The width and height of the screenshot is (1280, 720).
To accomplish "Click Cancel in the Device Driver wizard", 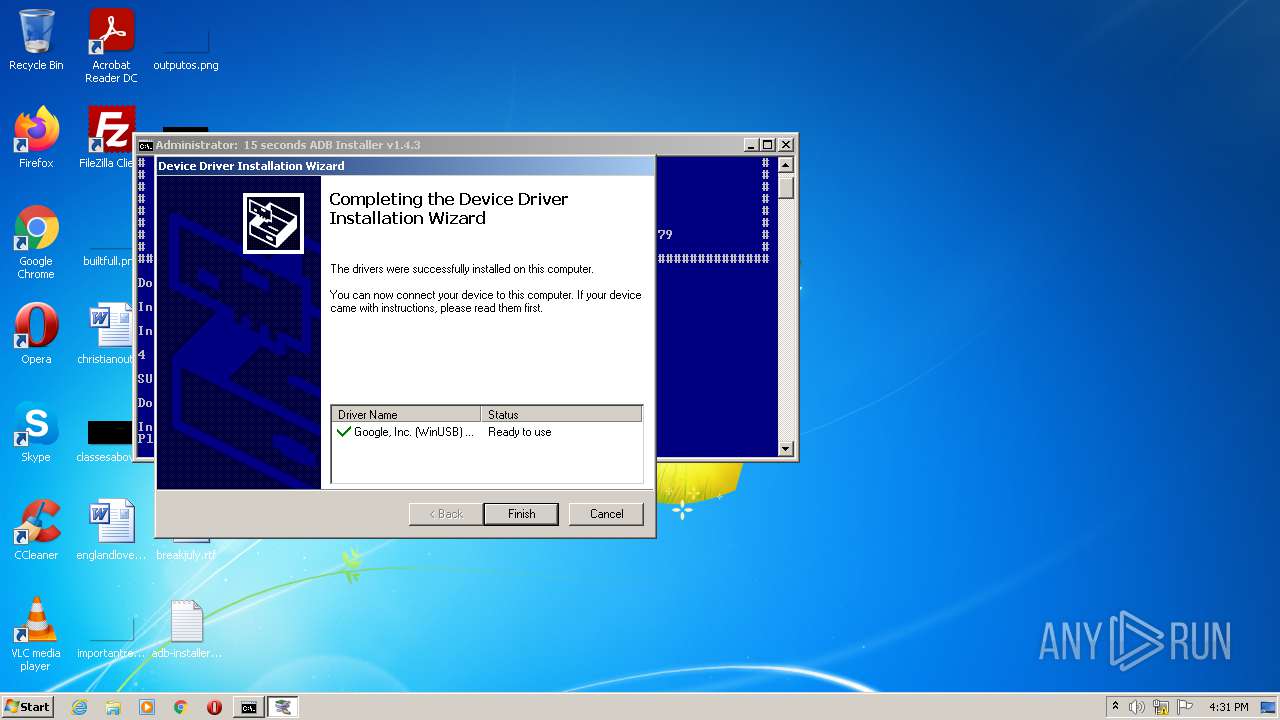I will pyautogui.click(x=606, y=514).
